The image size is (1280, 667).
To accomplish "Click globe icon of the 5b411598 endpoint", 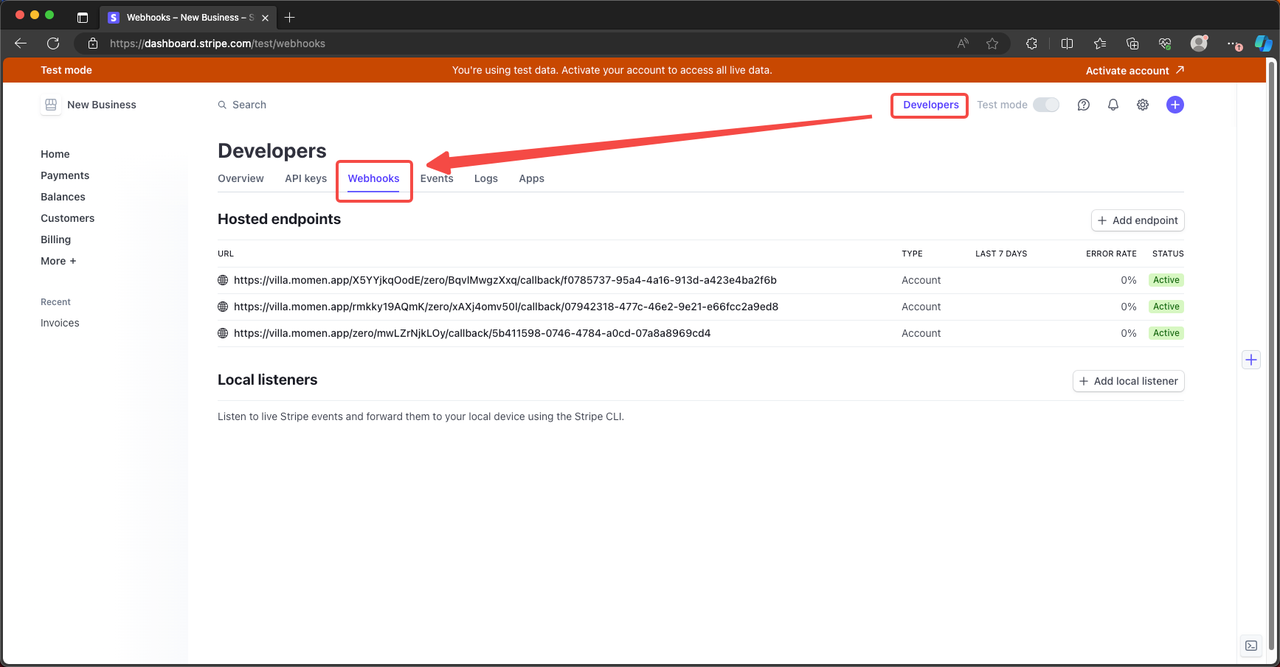I will tap(223, 333).
